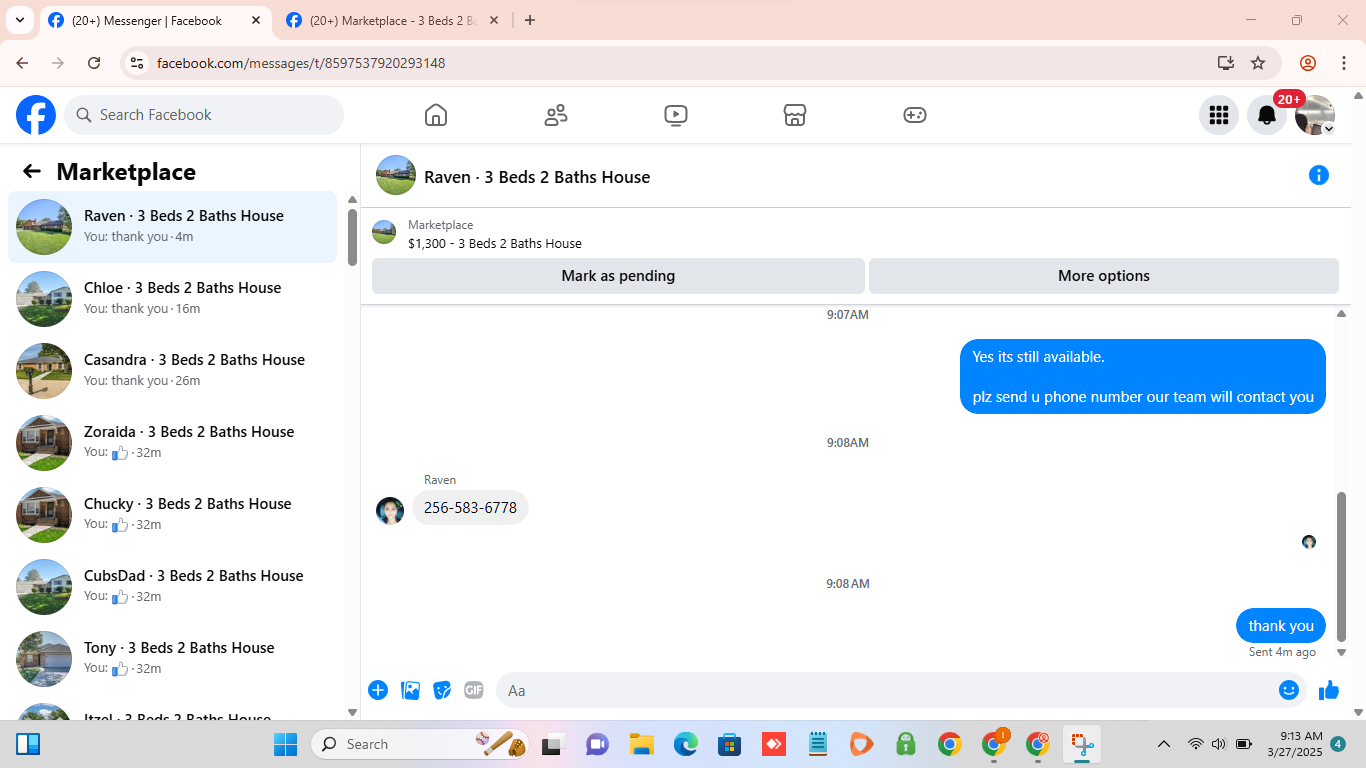Screen dimensions: 1366x768
Task: Open the Chrome three-dot menu
Action: pyautogui.click(x=1344, y=63)
